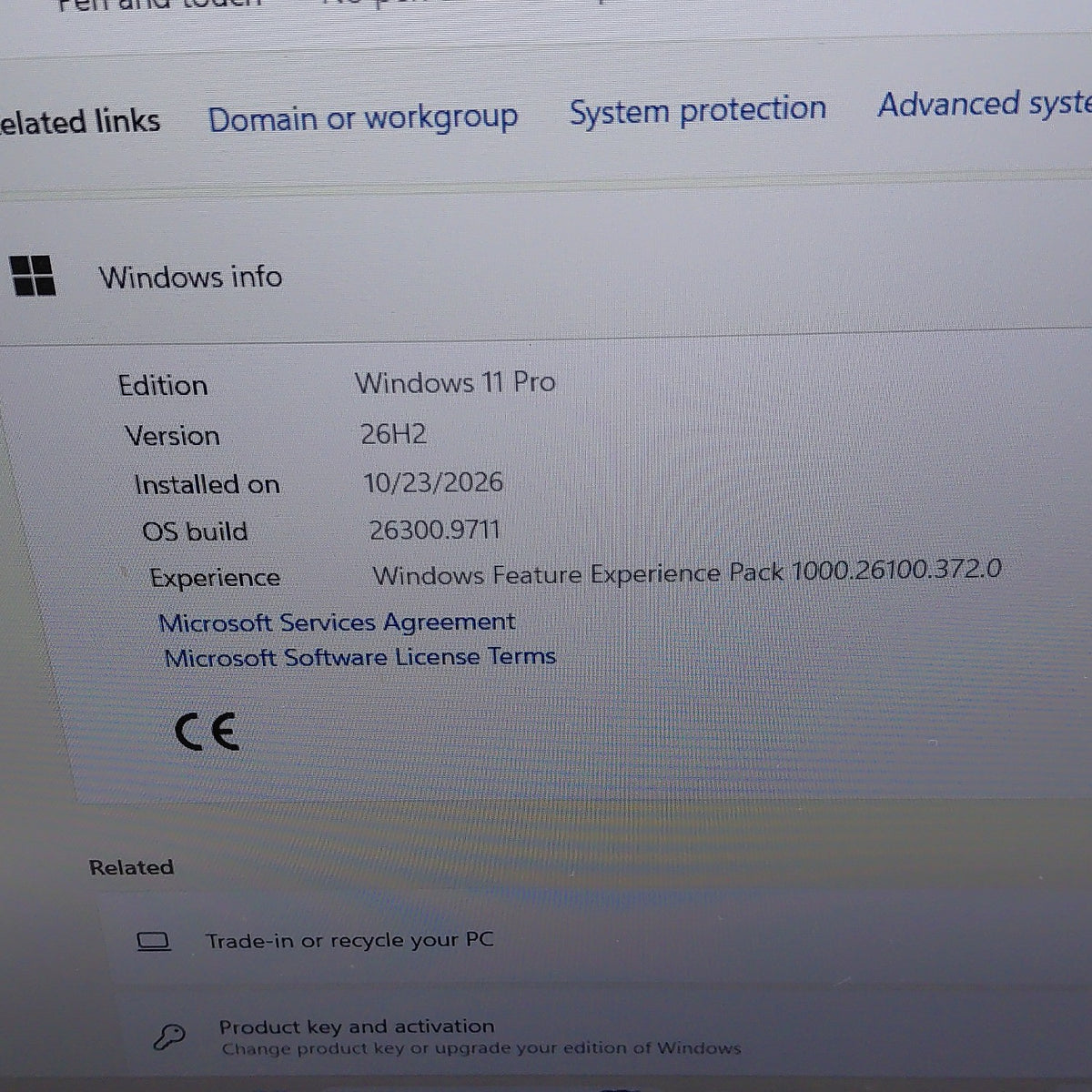Viewport: 1092px width, 1092px height.
Task: Open the Domain or workgroup link
Action: click(x=363, y=118)
